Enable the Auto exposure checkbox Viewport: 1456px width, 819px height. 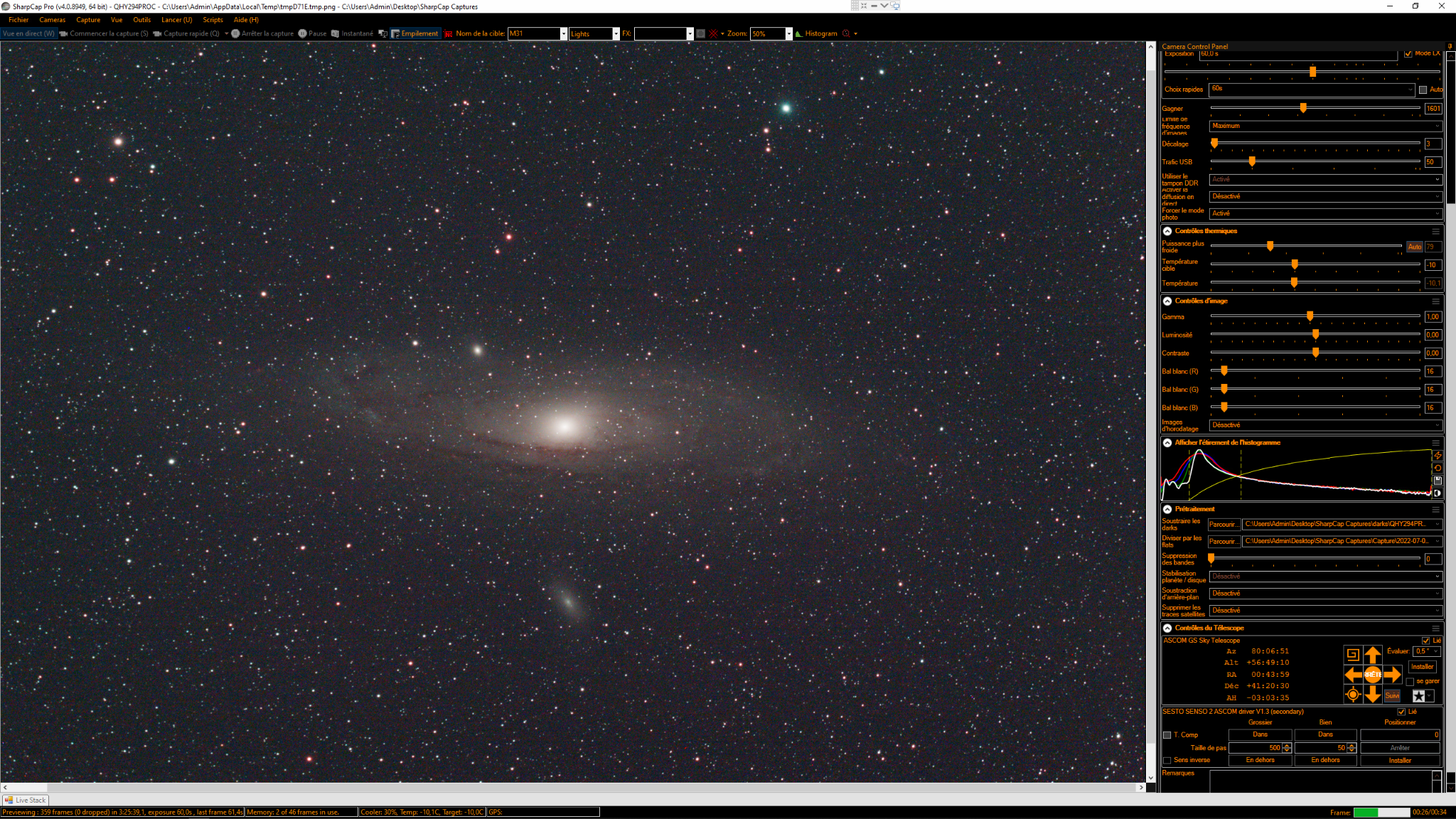(x=1423, y=90)
